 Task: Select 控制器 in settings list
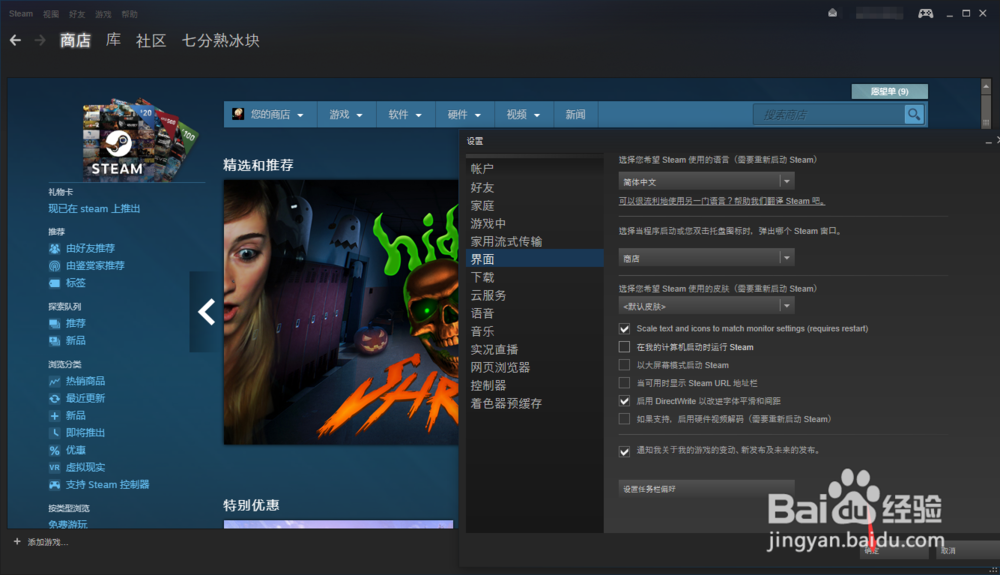535,385
